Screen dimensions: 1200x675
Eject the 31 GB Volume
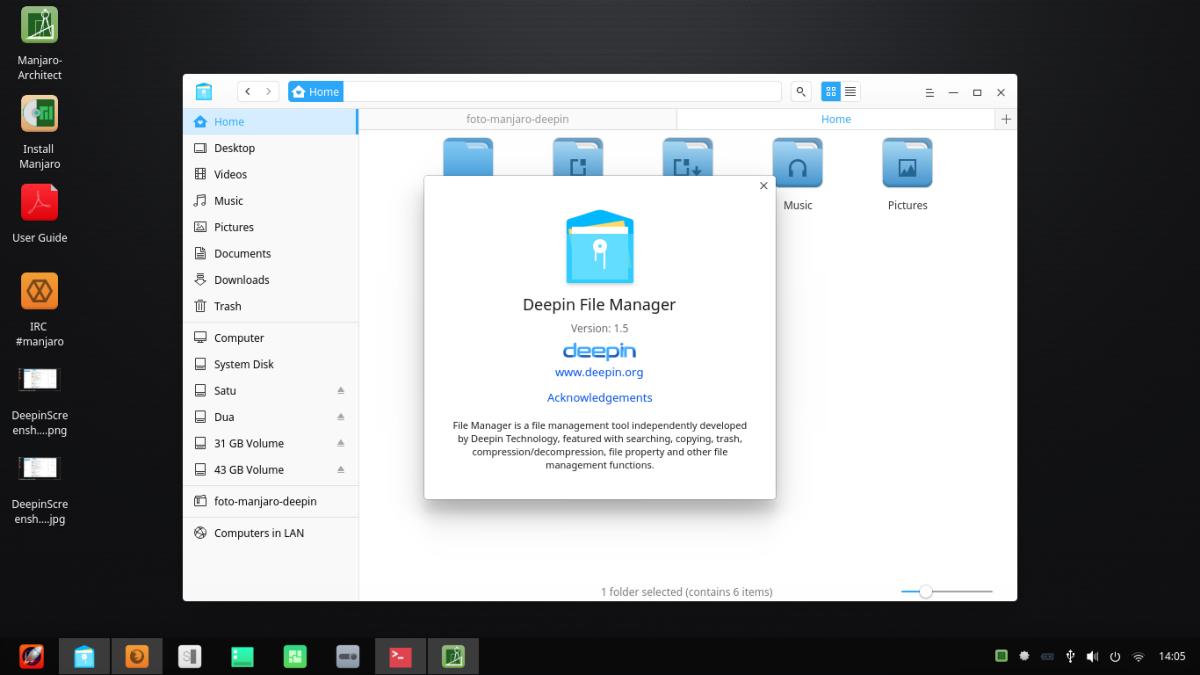340,443
